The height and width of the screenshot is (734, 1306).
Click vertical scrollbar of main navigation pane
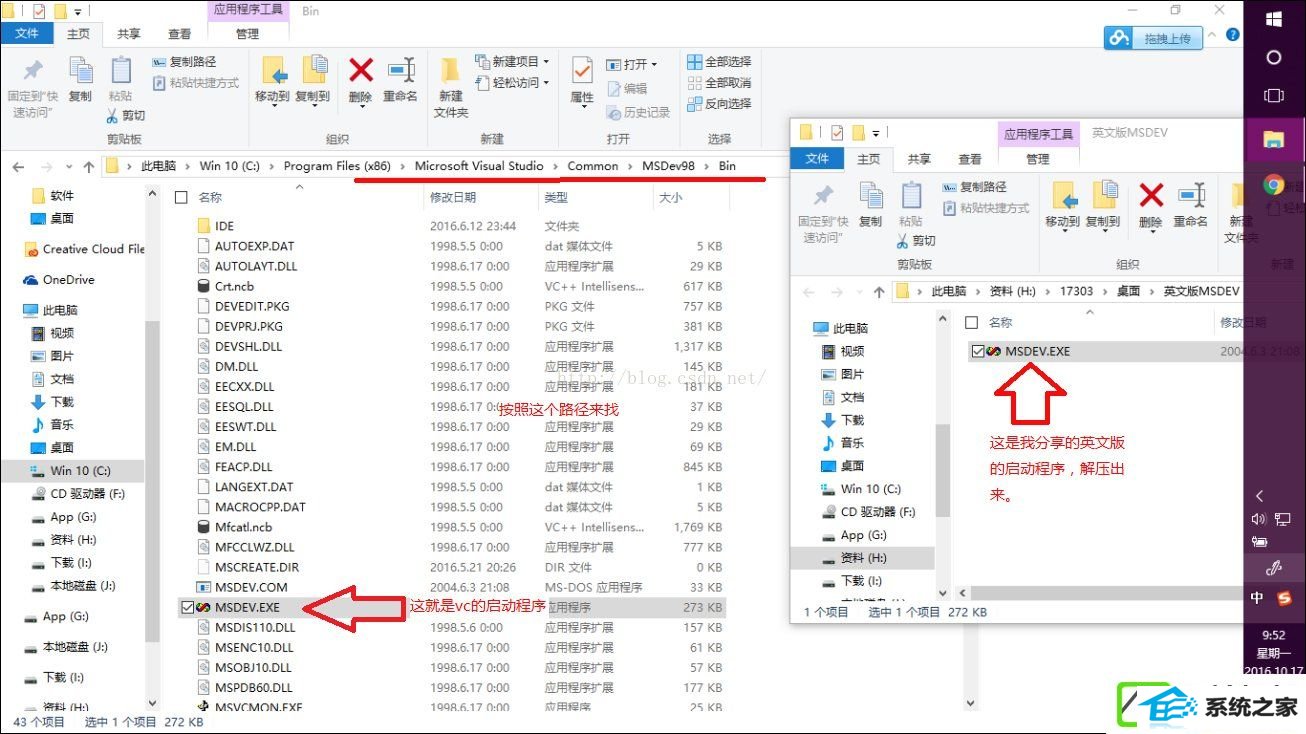click(x=153, y=480)
